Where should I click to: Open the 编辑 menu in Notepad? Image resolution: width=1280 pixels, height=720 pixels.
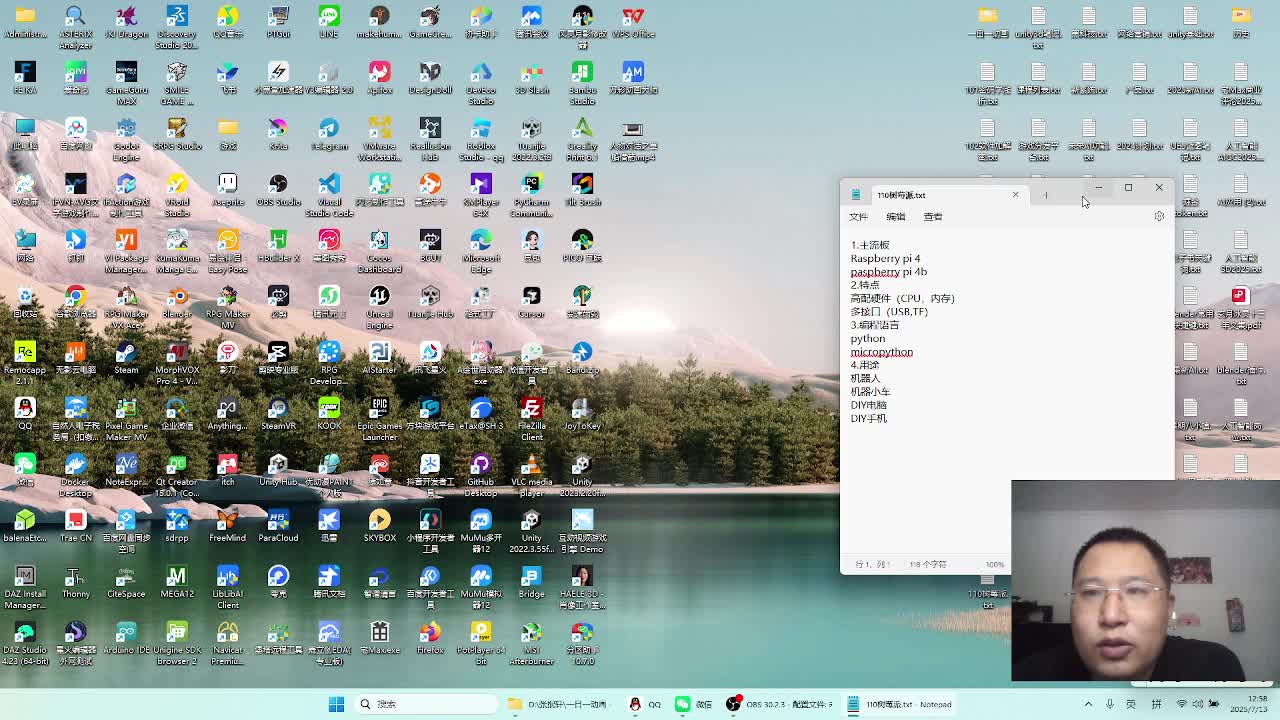click(x=895, y=216)
